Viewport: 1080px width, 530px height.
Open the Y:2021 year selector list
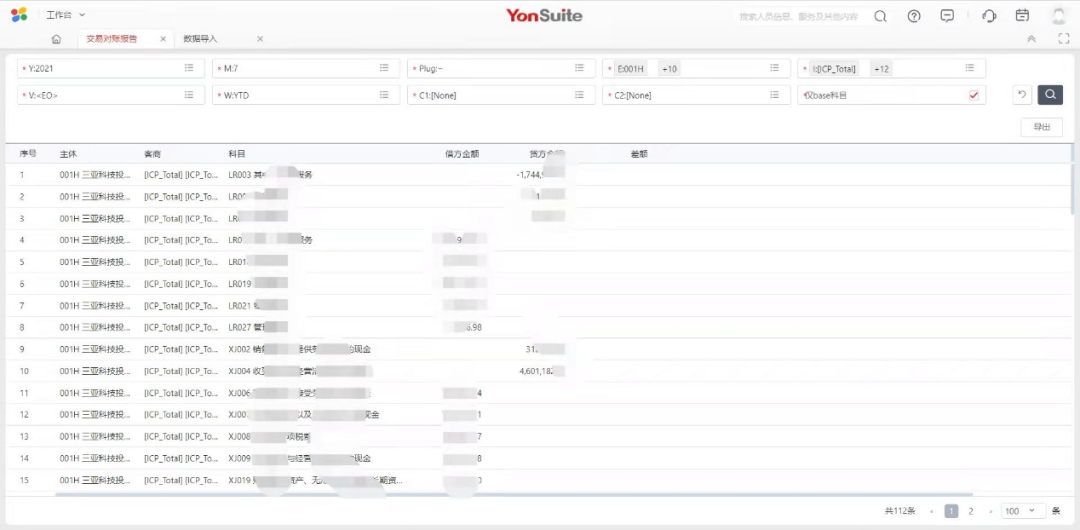[x=189, y=68]
